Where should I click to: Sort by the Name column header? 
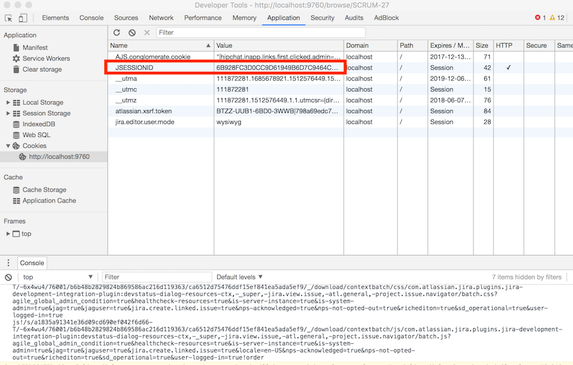coord(161,46)
